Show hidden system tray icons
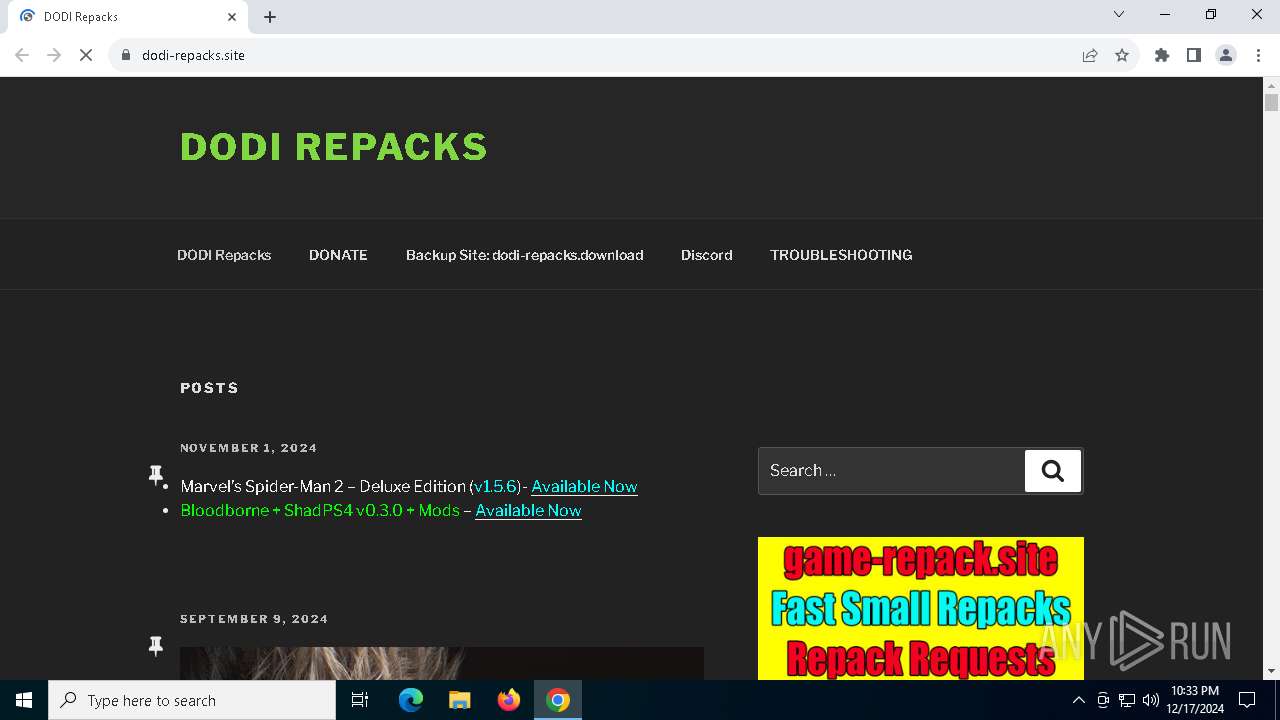The width and height of the screenshot is (1280, 720). coord(1078,700)
